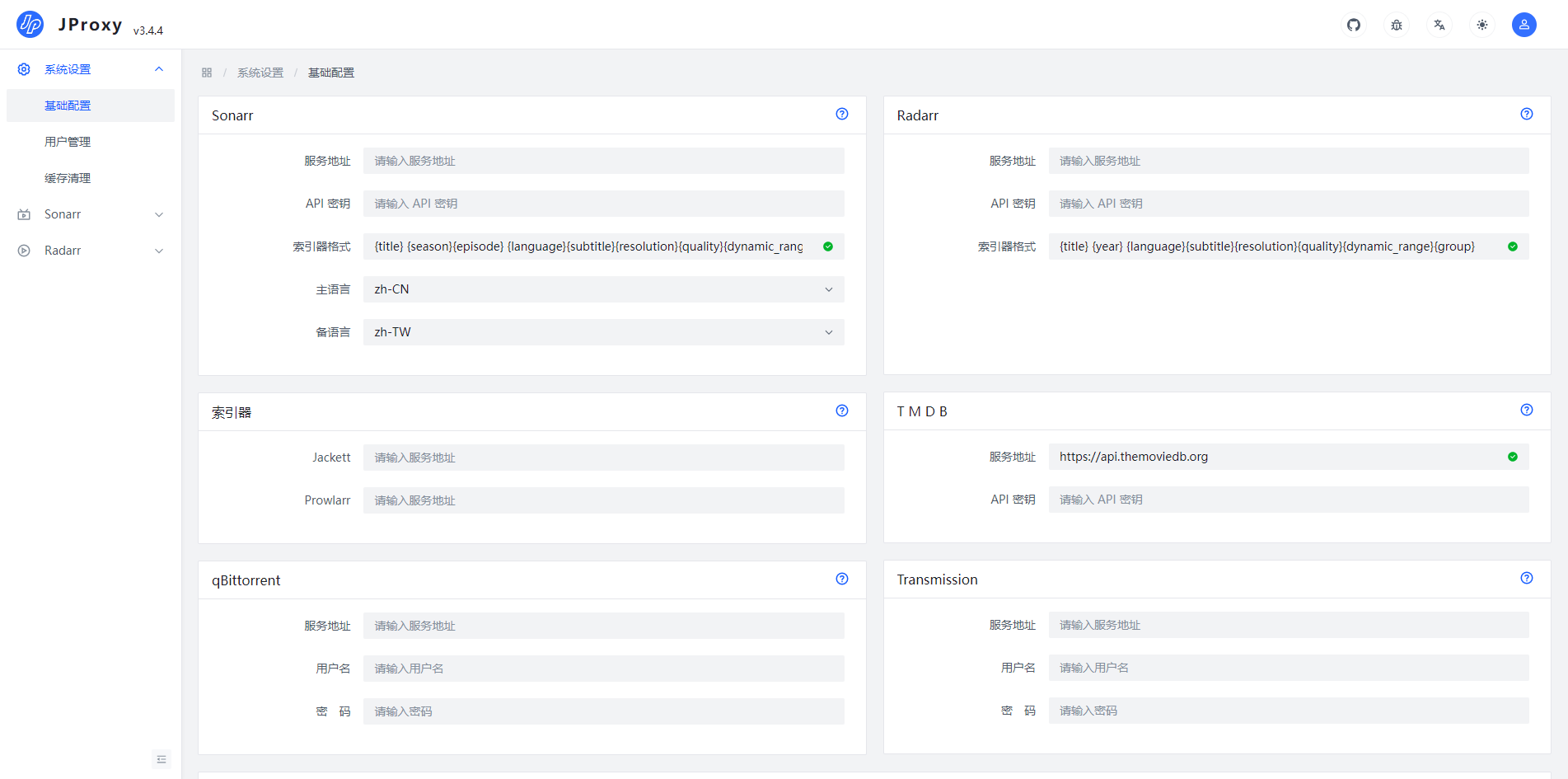Click the 系统设置 gear icon in sidebar
This screenshot has width=1568, height=779.
coord(24,69)
